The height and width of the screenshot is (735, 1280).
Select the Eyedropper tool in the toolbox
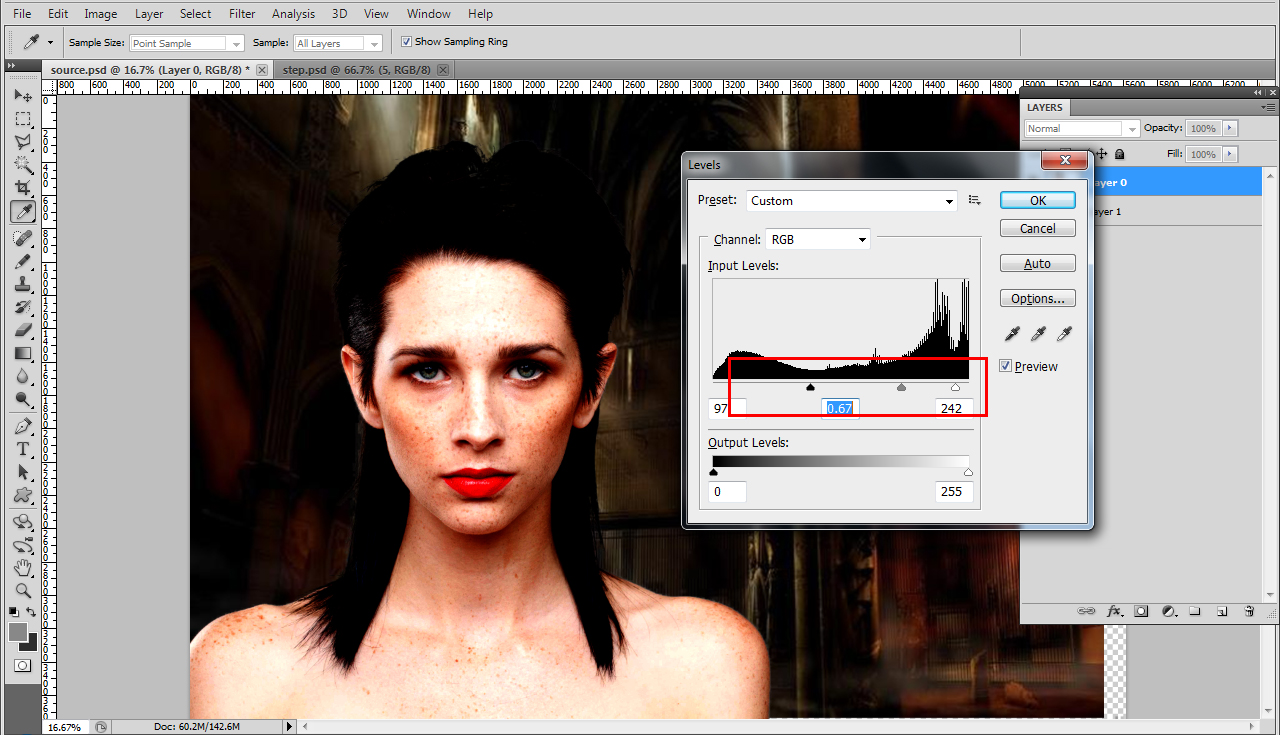tap(23, 212)
